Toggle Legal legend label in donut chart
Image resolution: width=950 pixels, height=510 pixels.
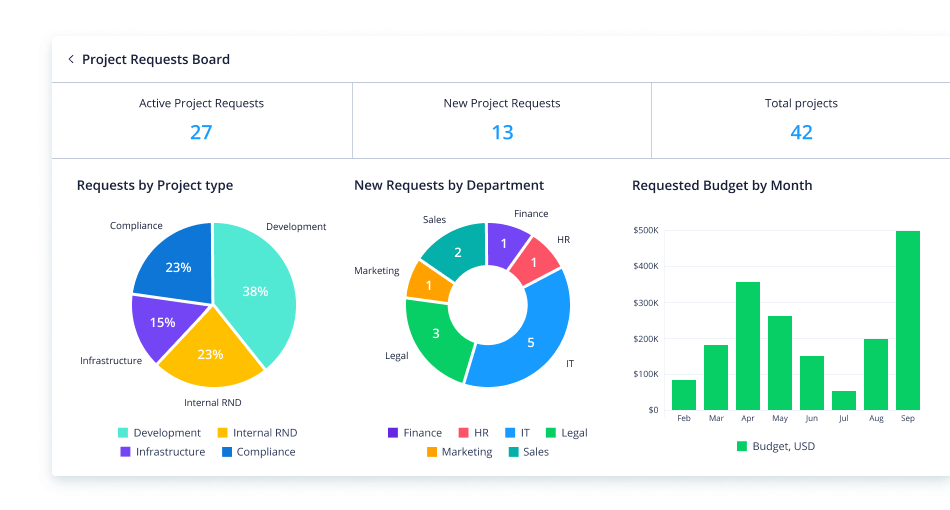click(574, 432)
